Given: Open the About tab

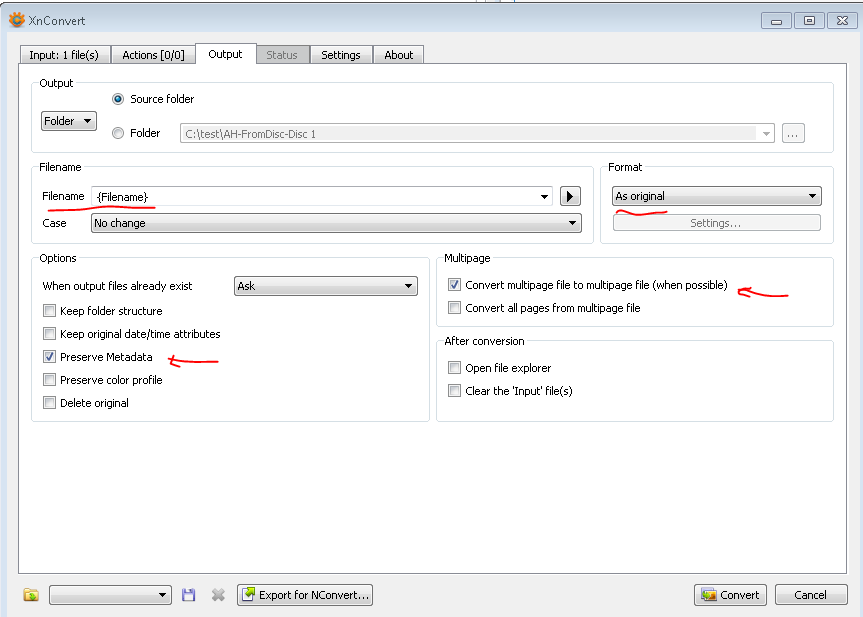Looking at the screenshot, I should (398, 55).
